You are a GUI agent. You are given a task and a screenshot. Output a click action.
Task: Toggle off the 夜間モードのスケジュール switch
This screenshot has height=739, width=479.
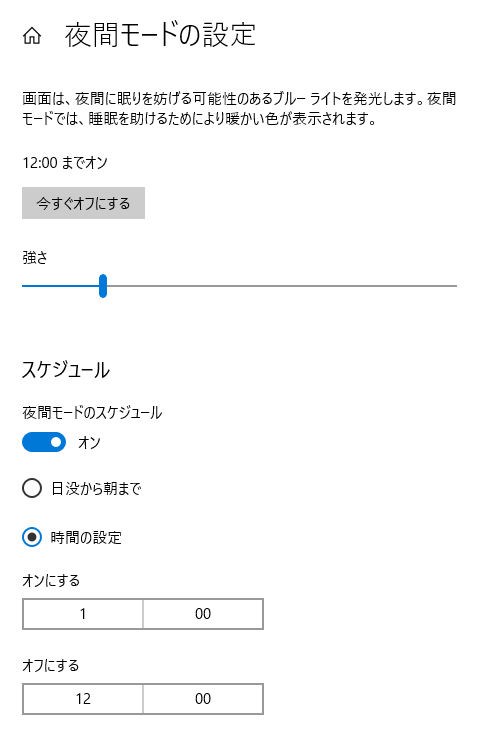pos(44,442)
